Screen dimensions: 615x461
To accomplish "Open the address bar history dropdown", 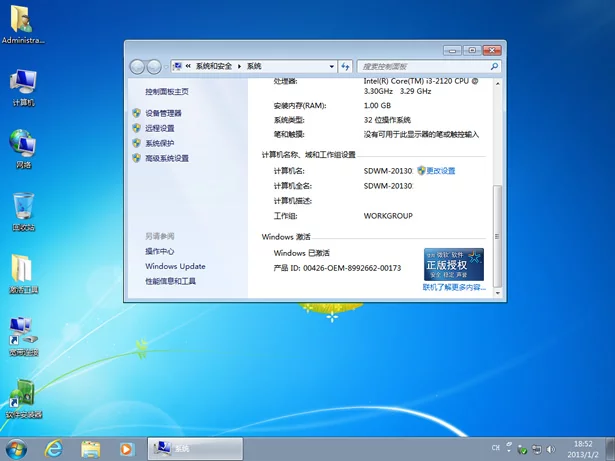I will point(332,67).
